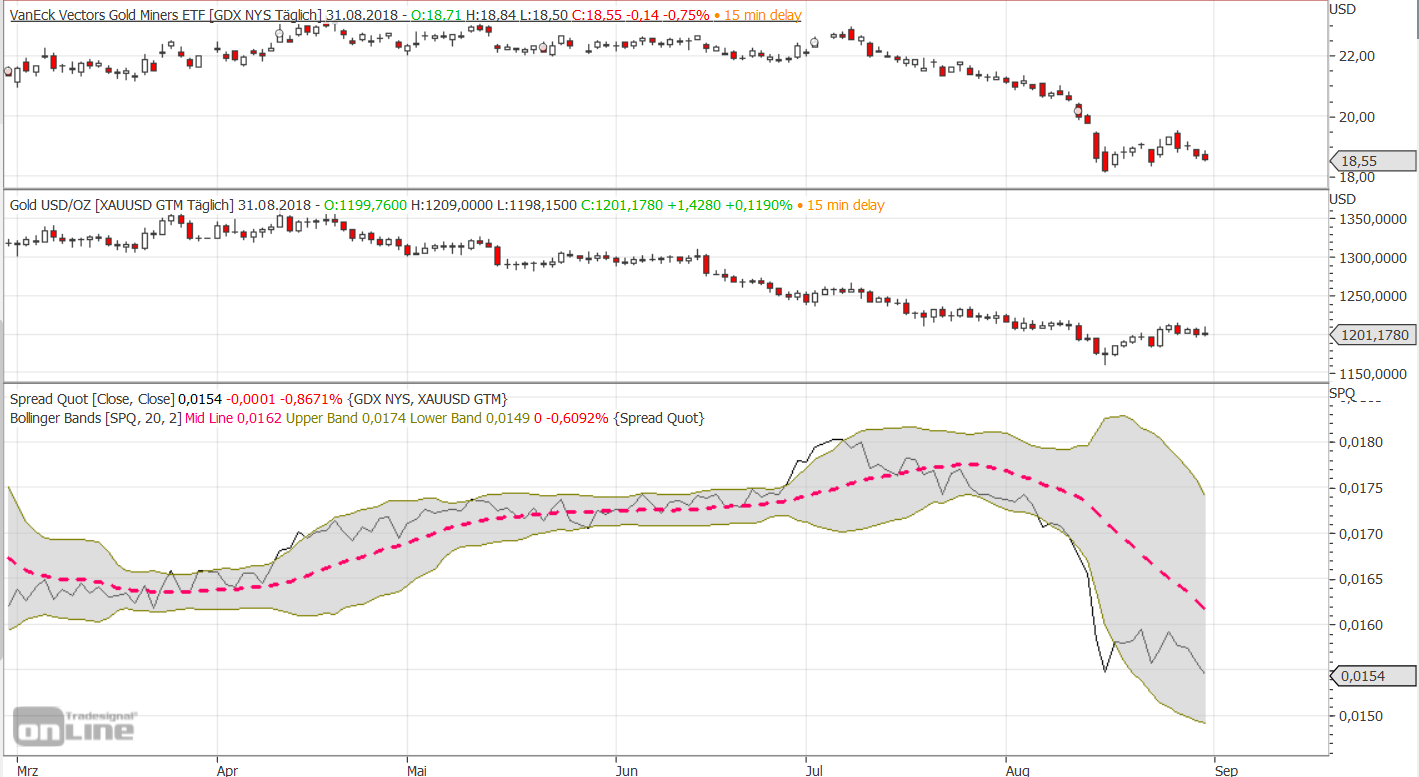This screenshot has width=1419, height=777.
Task: Click the '0,0180' SPQ axis label
Action: click(x=1362, y=443)
